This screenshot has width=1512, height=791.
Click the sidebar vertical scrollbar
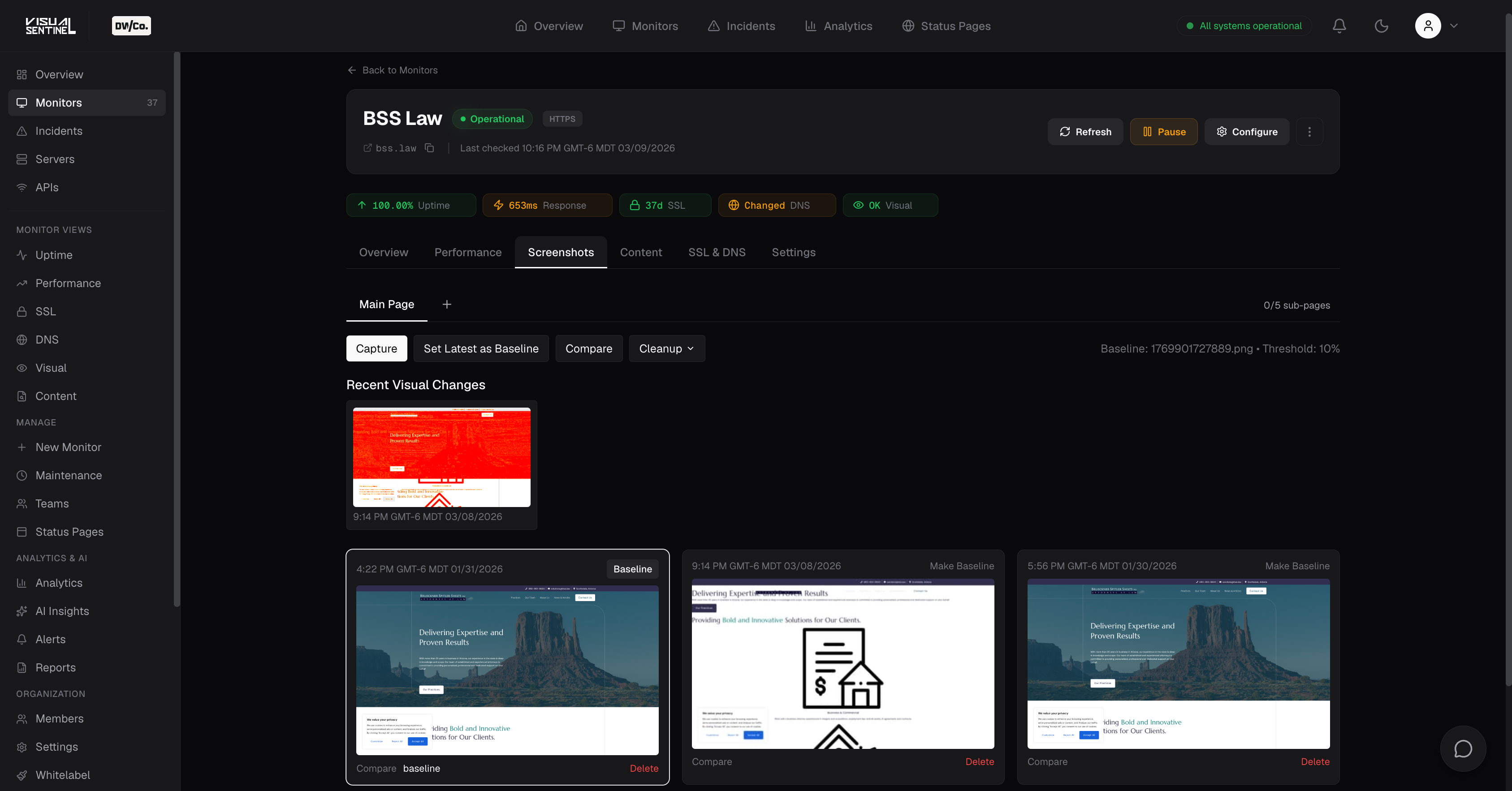[177, 329]
